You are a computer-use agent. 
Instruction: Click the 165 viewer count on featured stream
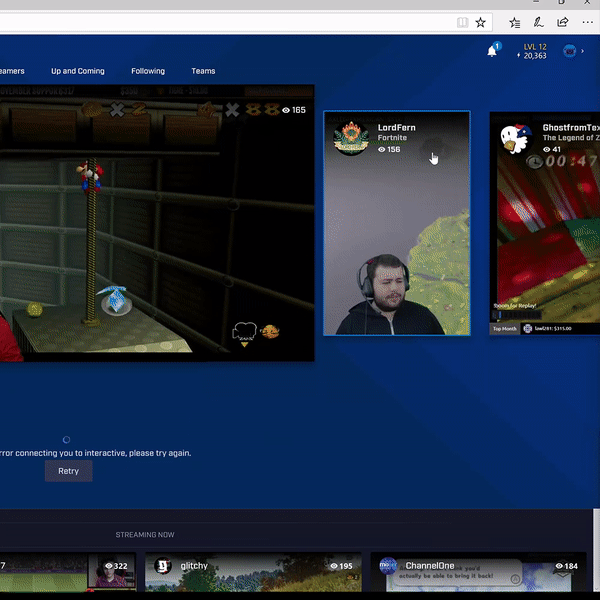pos(294,110)
